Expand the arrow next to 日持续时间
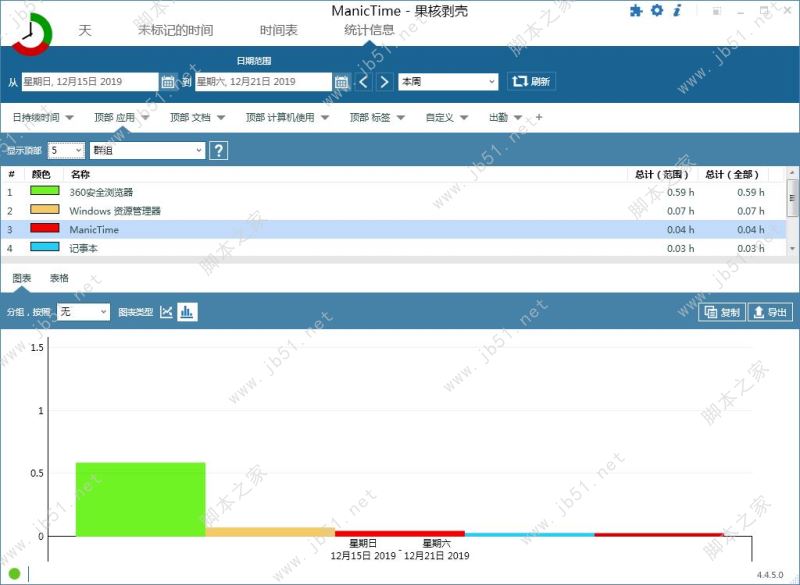 pos(69,118)
